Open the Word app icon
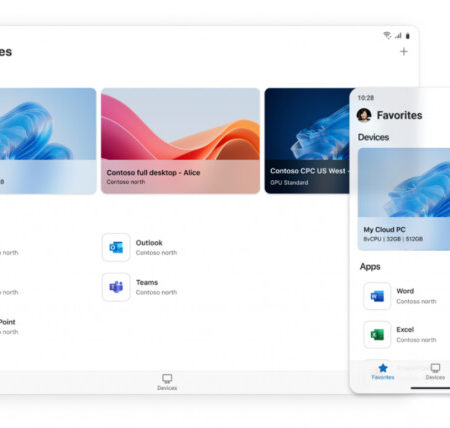The image size is (450, 428). point(377,296)
